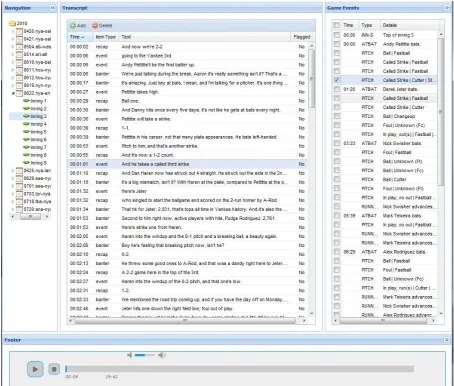Open Inning 2 under the 0622 game
This screenshot has height=386, width=454.
35,109
